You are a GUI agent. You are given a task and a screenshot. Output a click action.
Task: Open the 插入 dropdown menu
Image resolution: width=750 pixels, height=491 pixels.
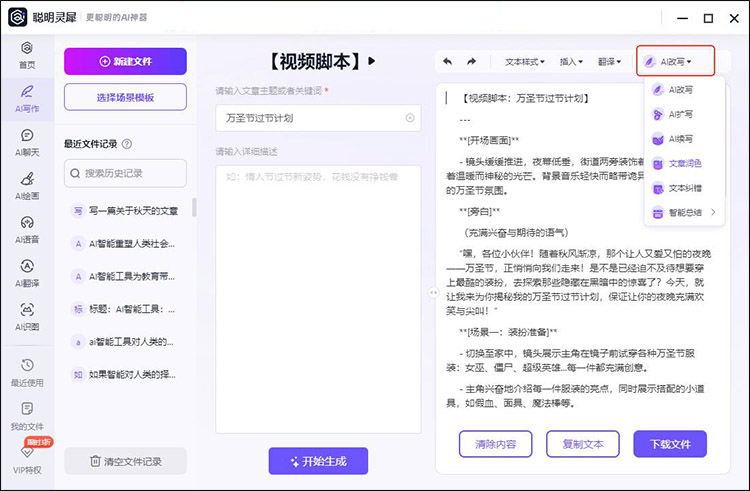(571, 62)
